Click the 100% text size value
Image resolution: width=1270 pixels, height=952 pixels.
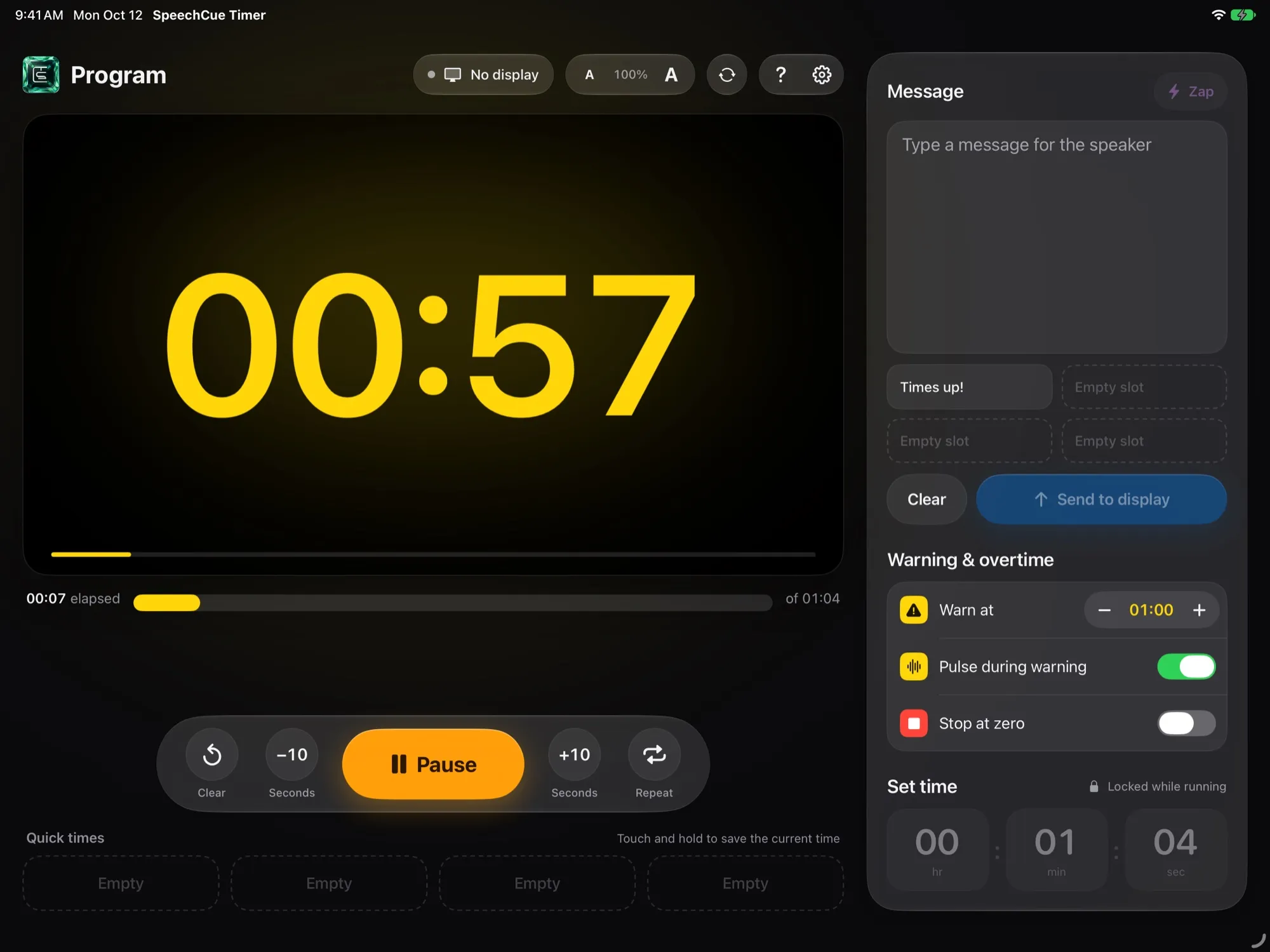(631, 74)
